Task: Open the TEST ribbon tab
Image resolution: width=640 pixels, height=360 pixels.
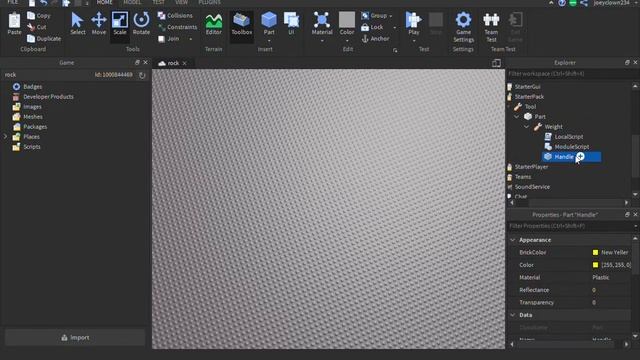Action: [158, 2]
